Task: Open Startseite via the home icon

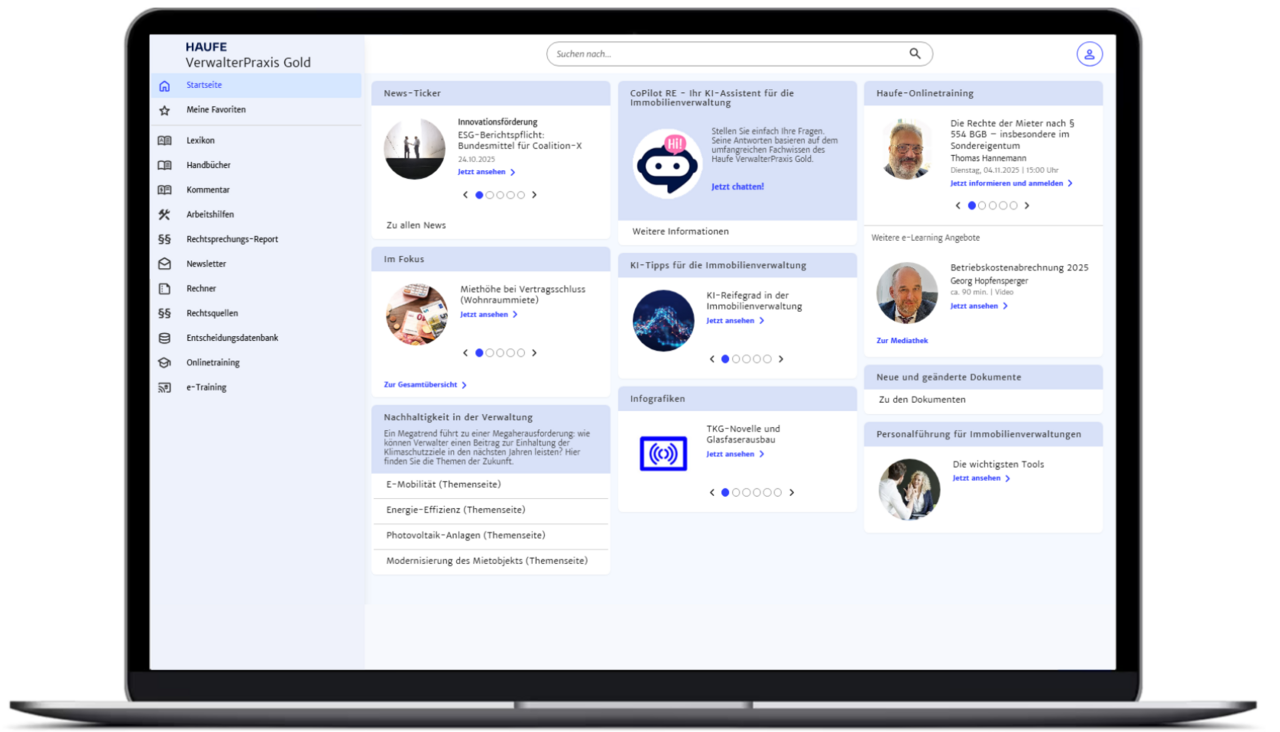Action: [x=164, y=86]
